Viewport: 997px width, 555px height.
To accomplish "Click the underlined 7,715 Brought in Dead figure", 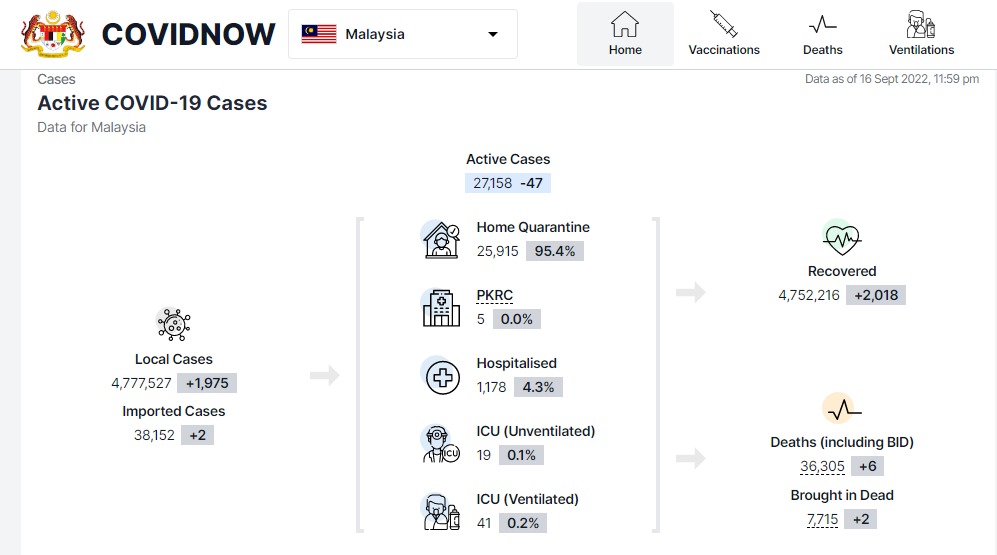I will tap(823, 520).
